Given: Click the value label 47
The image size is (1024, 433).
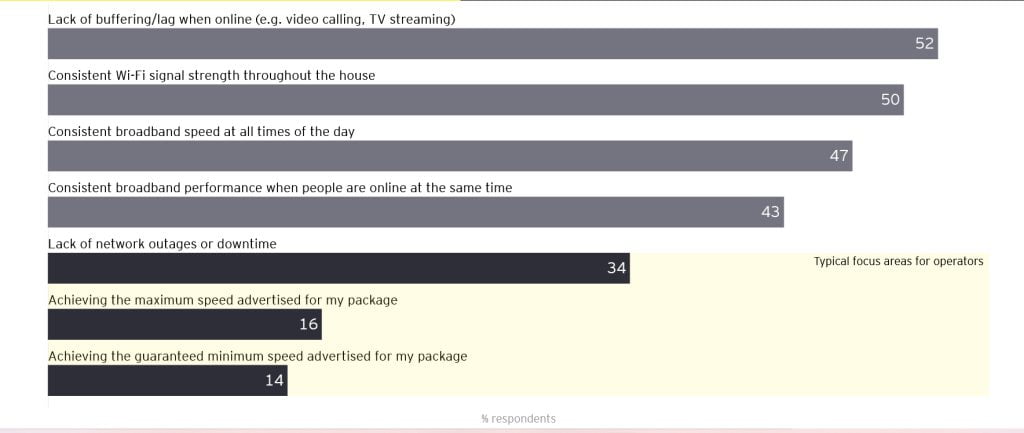Looking at the screenshot, I should pos(839,156).
